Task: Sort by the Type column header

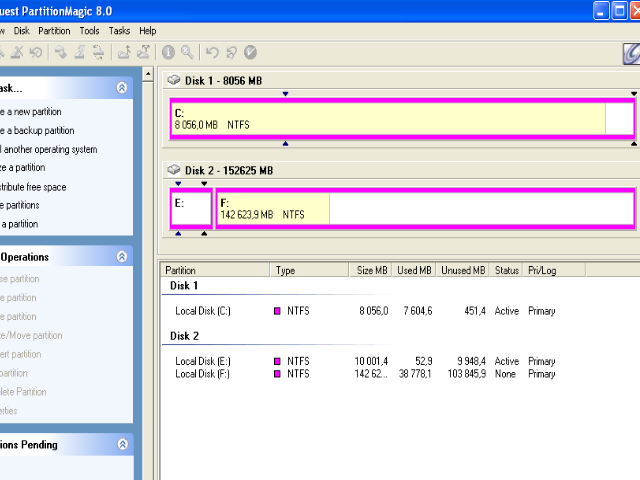Action: (x=309, y=270)
